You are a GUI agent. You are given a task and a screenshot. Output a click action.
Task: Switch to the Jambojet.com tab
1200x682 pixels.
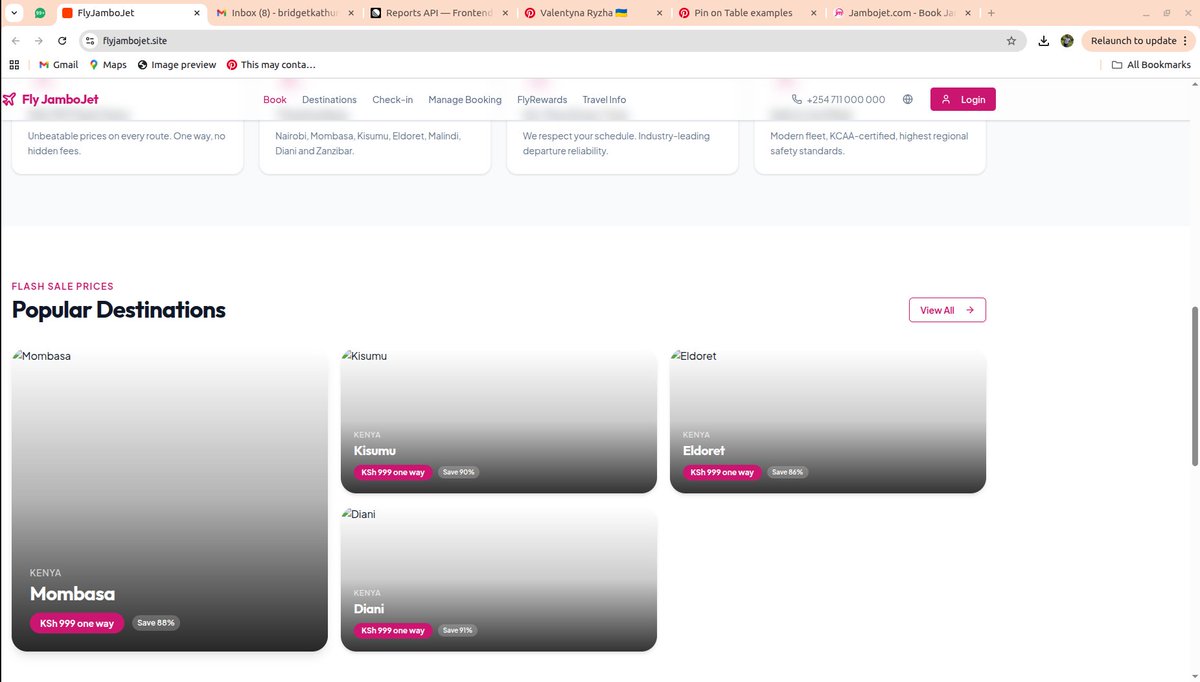click(x=901, y=13)
